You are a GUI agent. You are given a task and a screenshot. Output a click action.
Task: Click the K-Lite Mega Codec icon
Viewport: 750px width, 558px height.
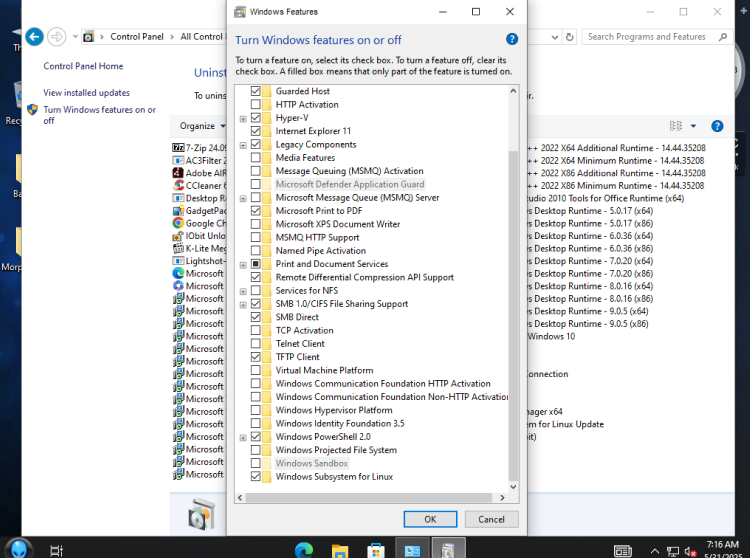pos(178,248)
